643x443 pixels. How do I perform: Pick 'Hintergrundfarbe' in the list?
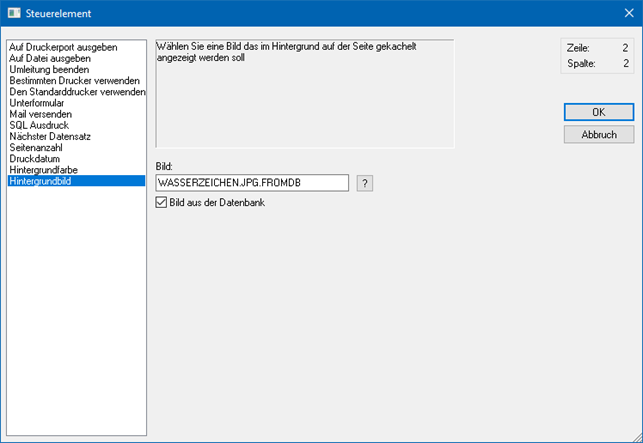(44, 170)
